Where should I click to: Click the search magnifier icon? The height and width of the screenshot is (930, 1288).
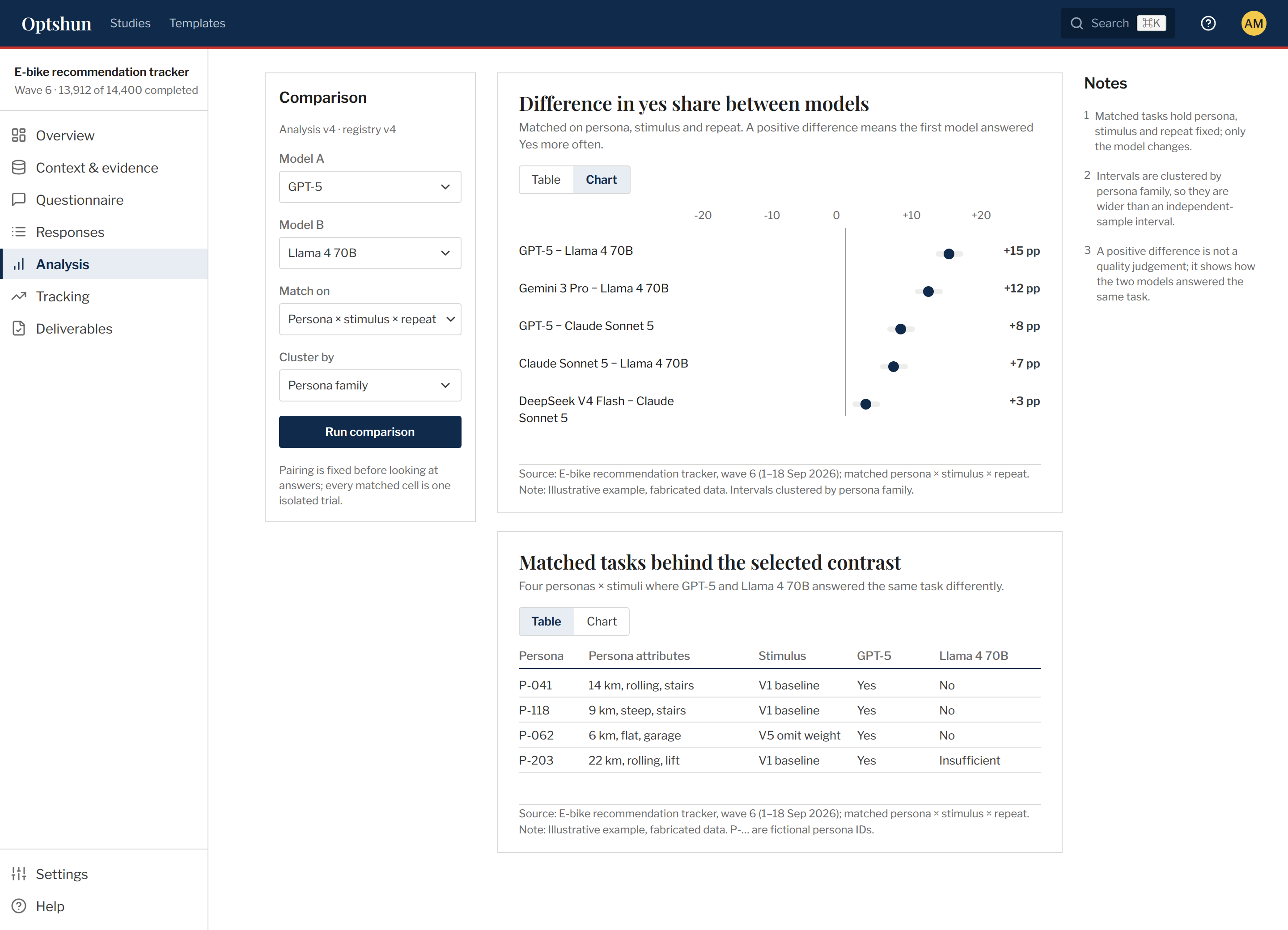point(1077,23)
